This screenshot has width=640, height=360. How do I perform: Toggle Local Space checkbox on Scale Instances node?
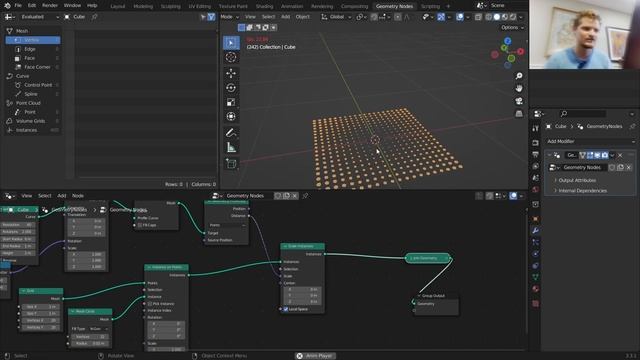286,309
